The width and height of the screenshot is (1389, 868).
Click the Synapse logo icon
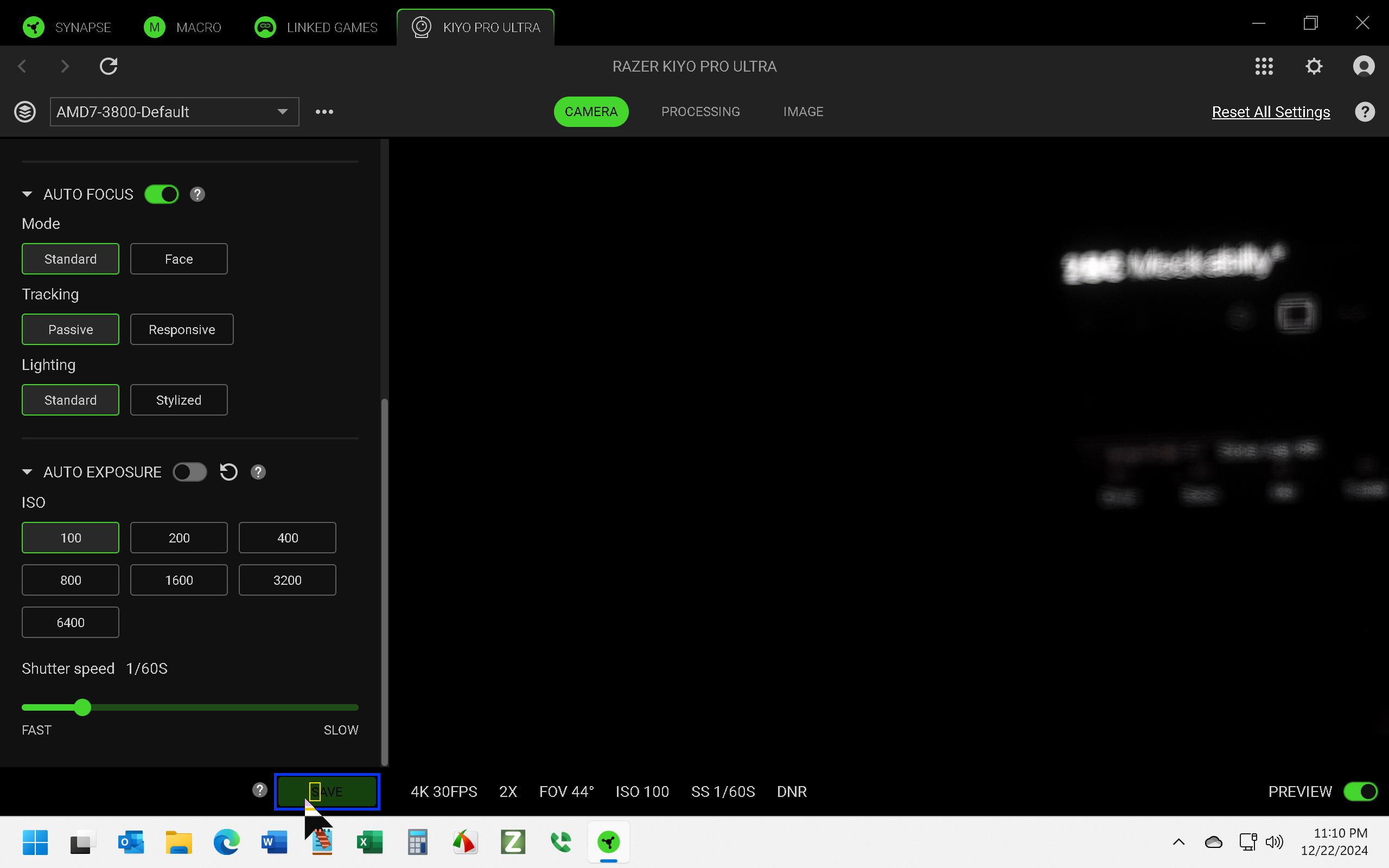point(33,27)
